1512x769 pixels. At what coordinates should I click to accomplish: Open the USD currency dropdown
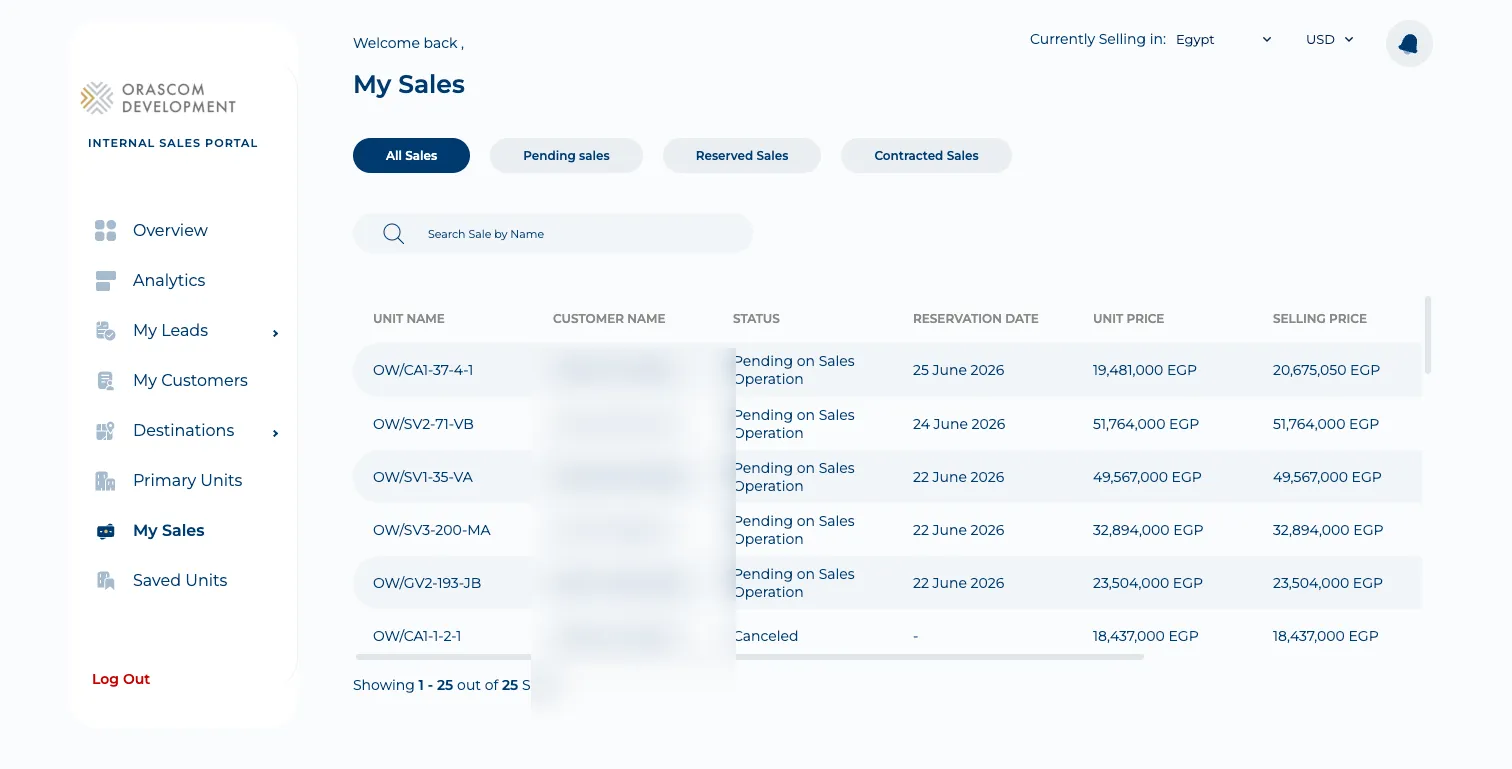coord(1329,40)
